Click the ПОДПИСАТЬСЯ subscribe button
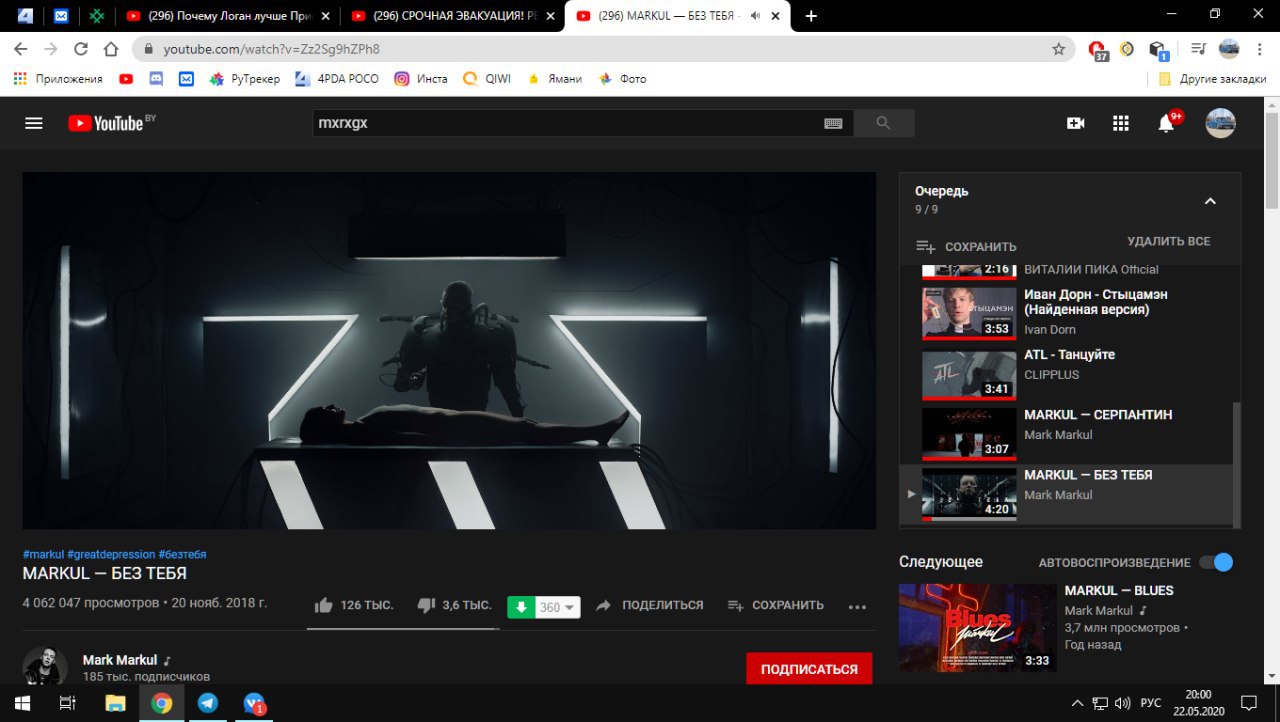The width and height of the screenshot is (1280, 722). tap(809, 669)
